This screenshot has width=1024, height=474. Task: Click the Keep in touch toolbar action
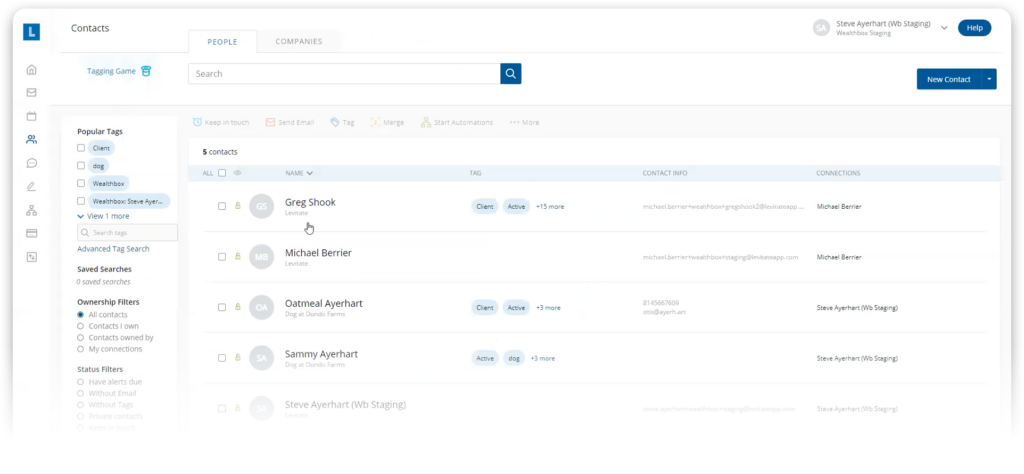point(221,122)
